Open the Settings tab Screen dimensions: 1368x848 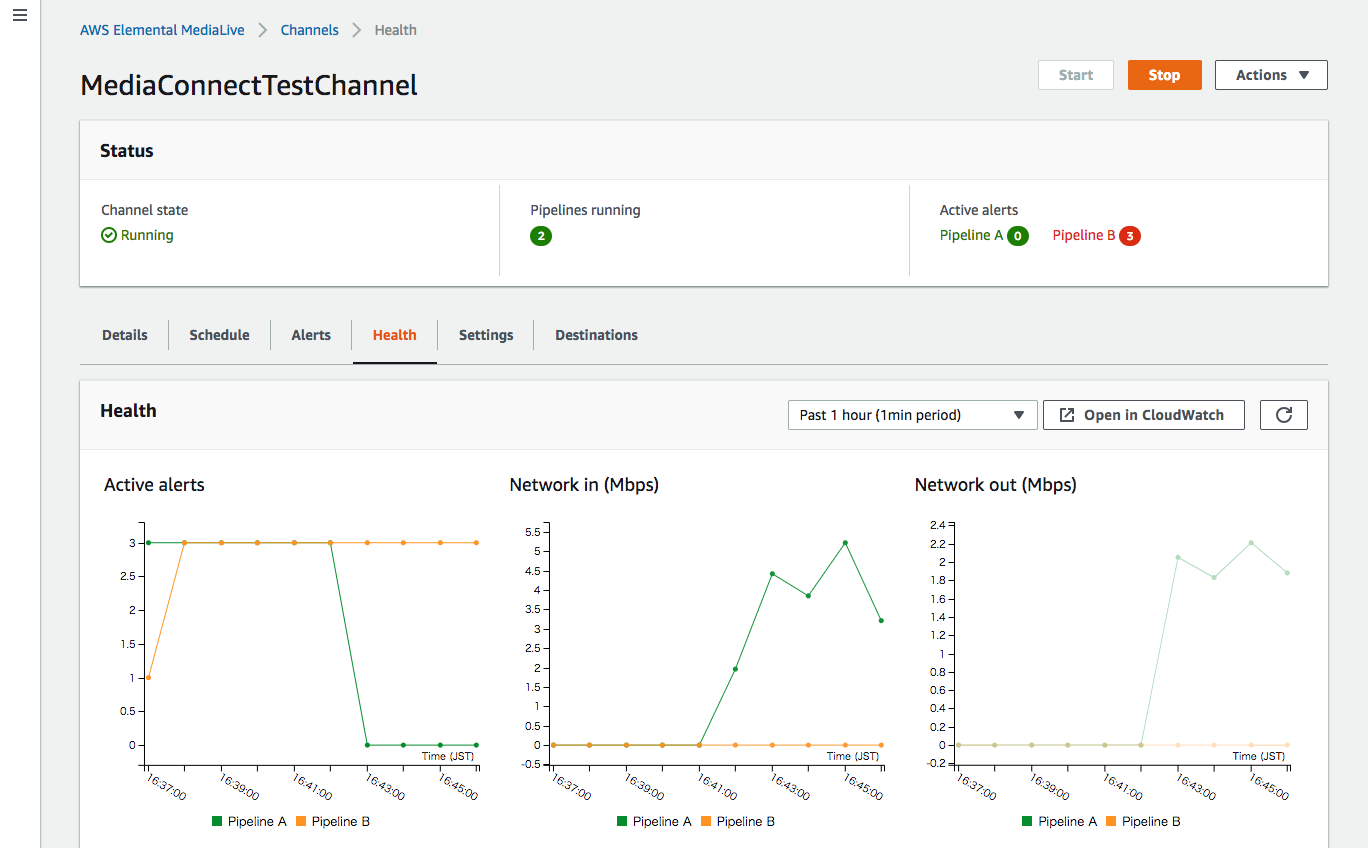pyautogui.click(x=486, y=335)
